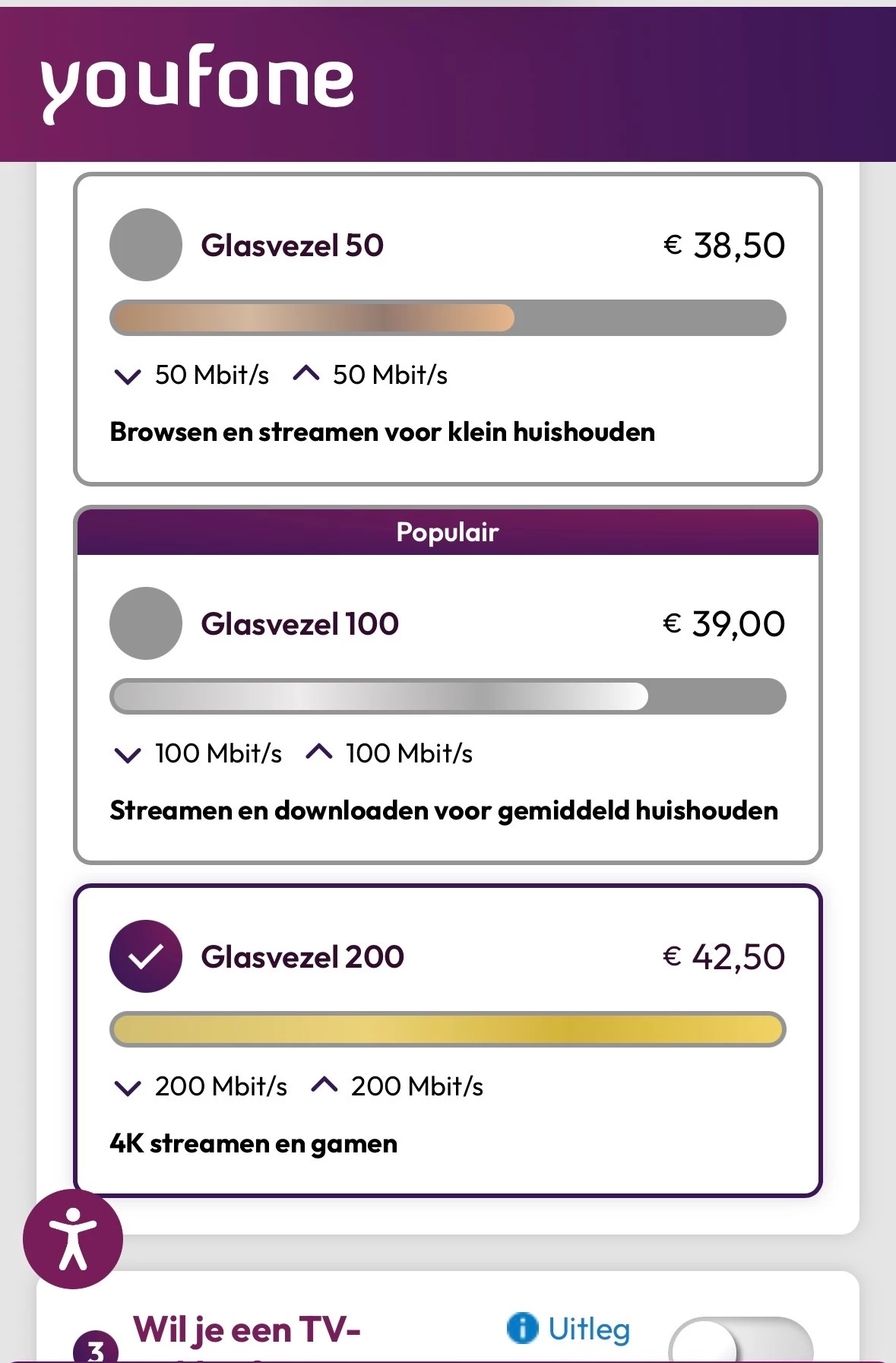
Task: Click the 'Wil je een TV-' heading
Action: pyautogui.click(x=246, y=1330)
